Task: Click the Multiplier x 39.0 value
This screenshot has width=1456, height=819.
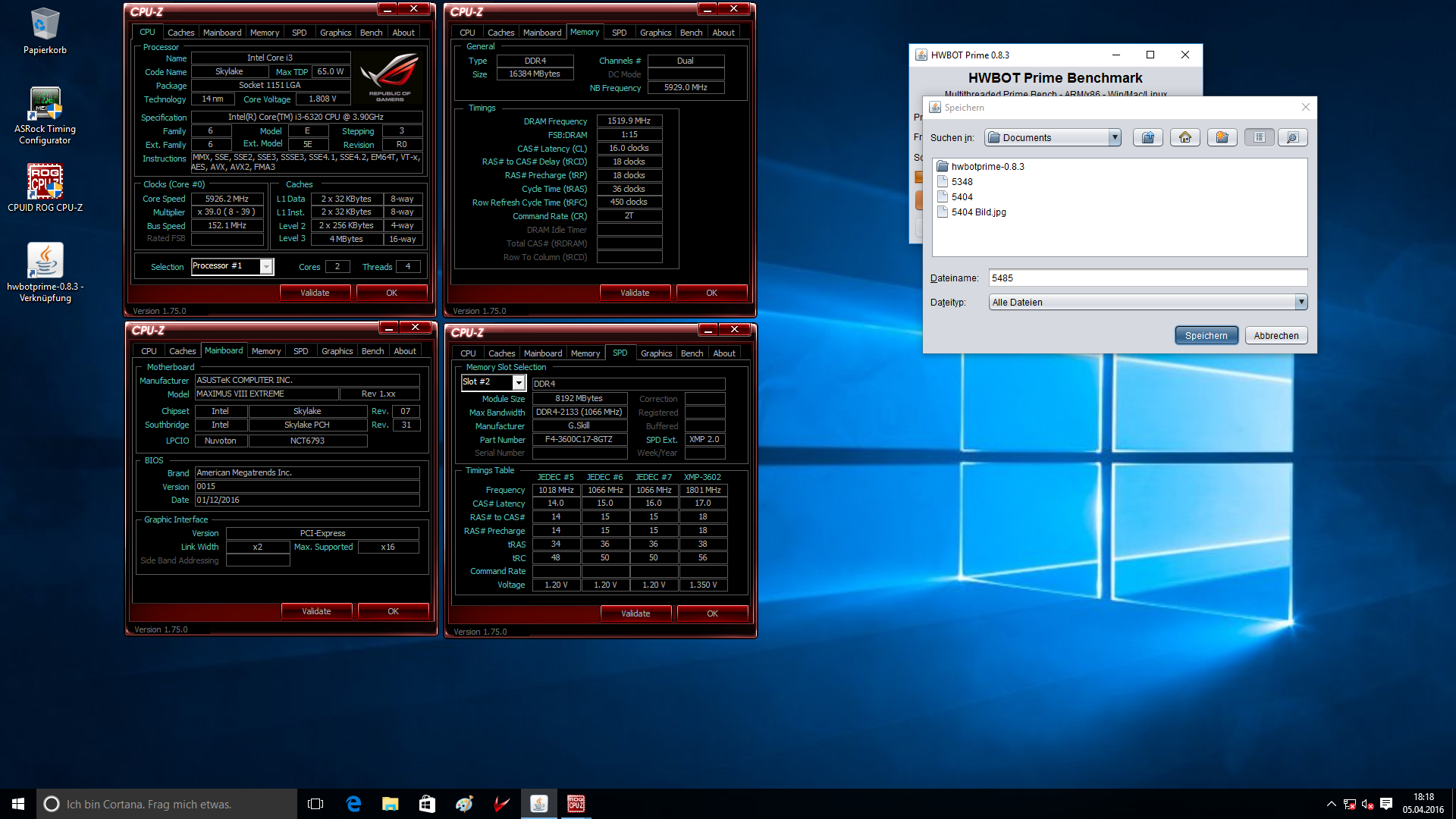Action: pos(227,212)
